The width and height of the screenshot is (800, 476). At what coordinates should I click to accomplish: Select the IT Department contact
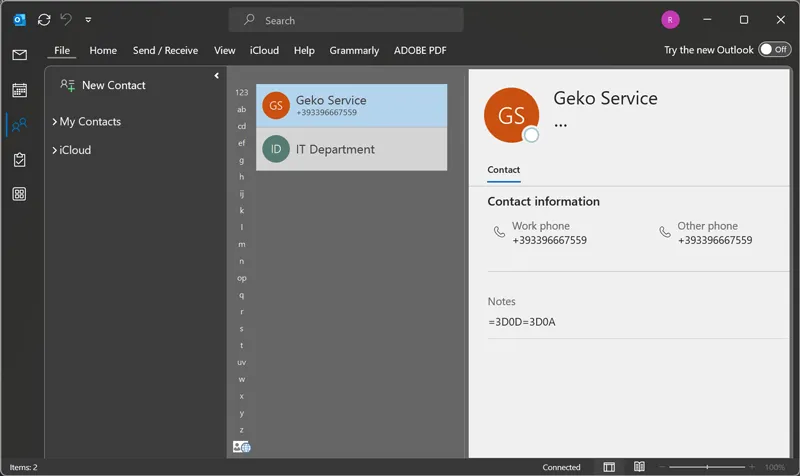(x=351, y=149)
